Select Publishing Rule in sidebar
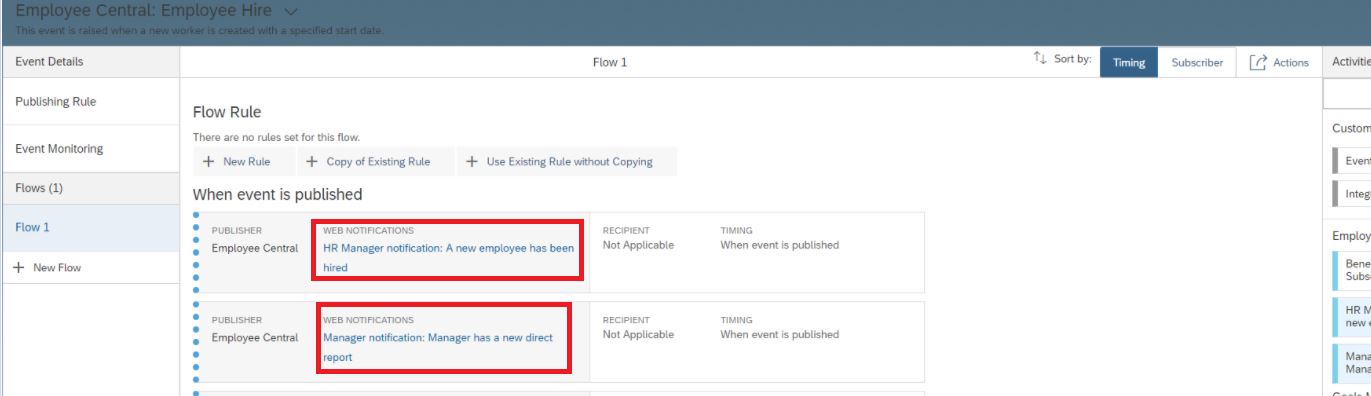Screen dimensions: 1371x396 pyautogui.click(x=90, y=102)
